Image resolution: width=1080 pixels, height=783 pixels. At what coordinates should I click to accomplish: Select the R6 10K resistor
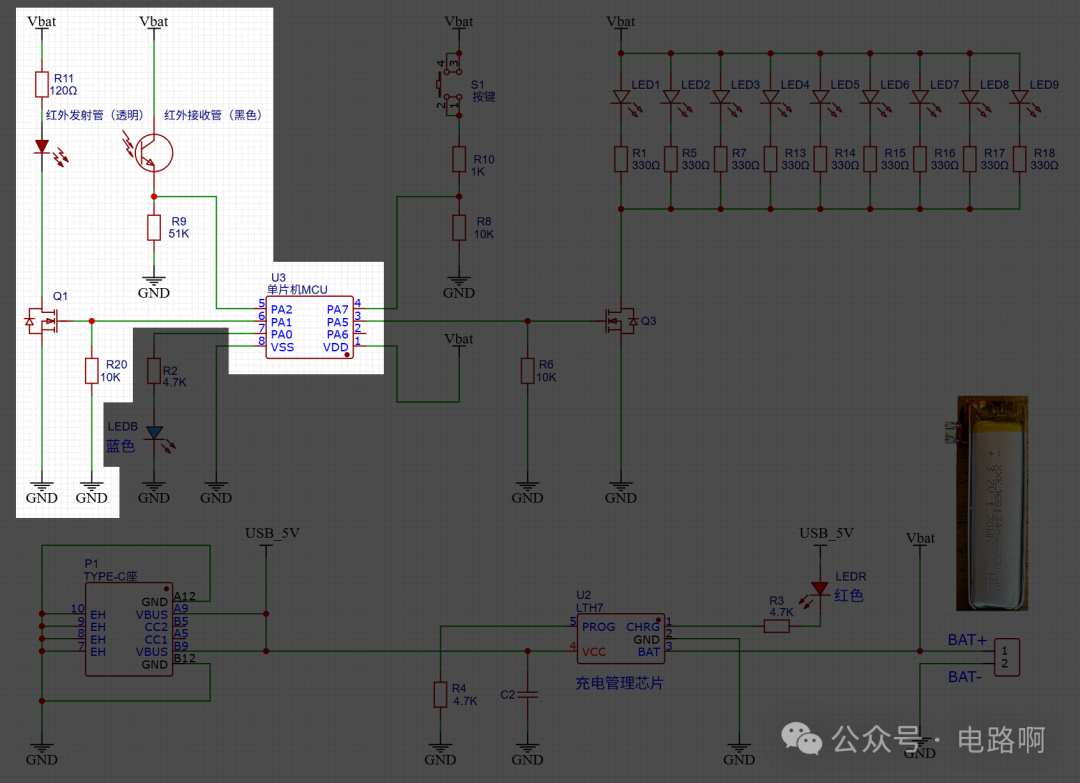528,370
